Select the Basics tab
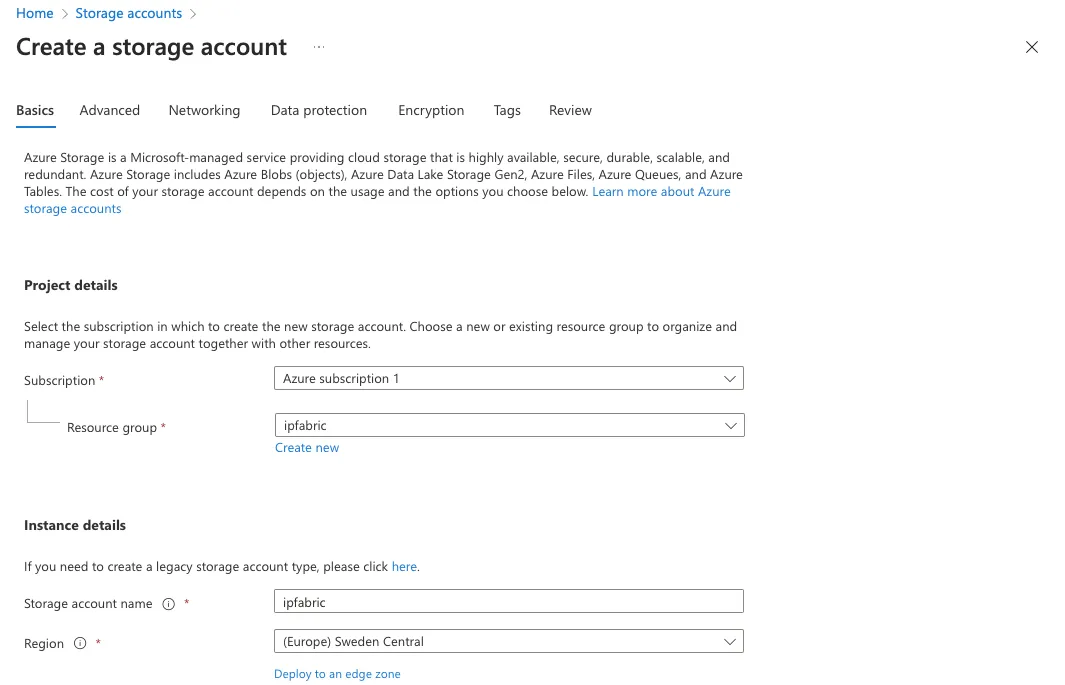The width and height of the screenshot is (1065, 685). click(x=35, y=111)
